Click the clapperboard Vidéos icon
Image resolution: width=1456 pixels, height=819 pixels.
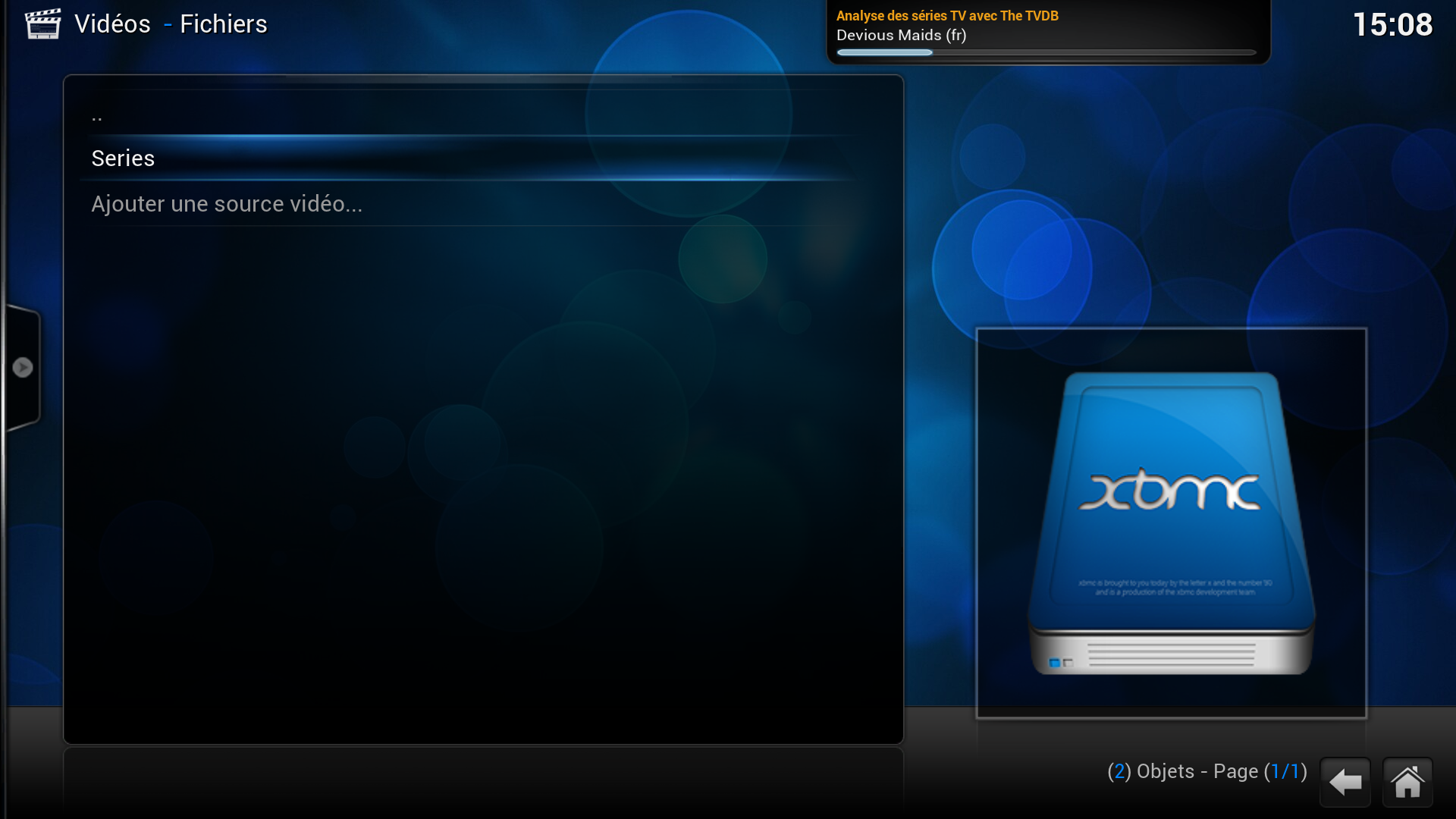tap(43, 24)
